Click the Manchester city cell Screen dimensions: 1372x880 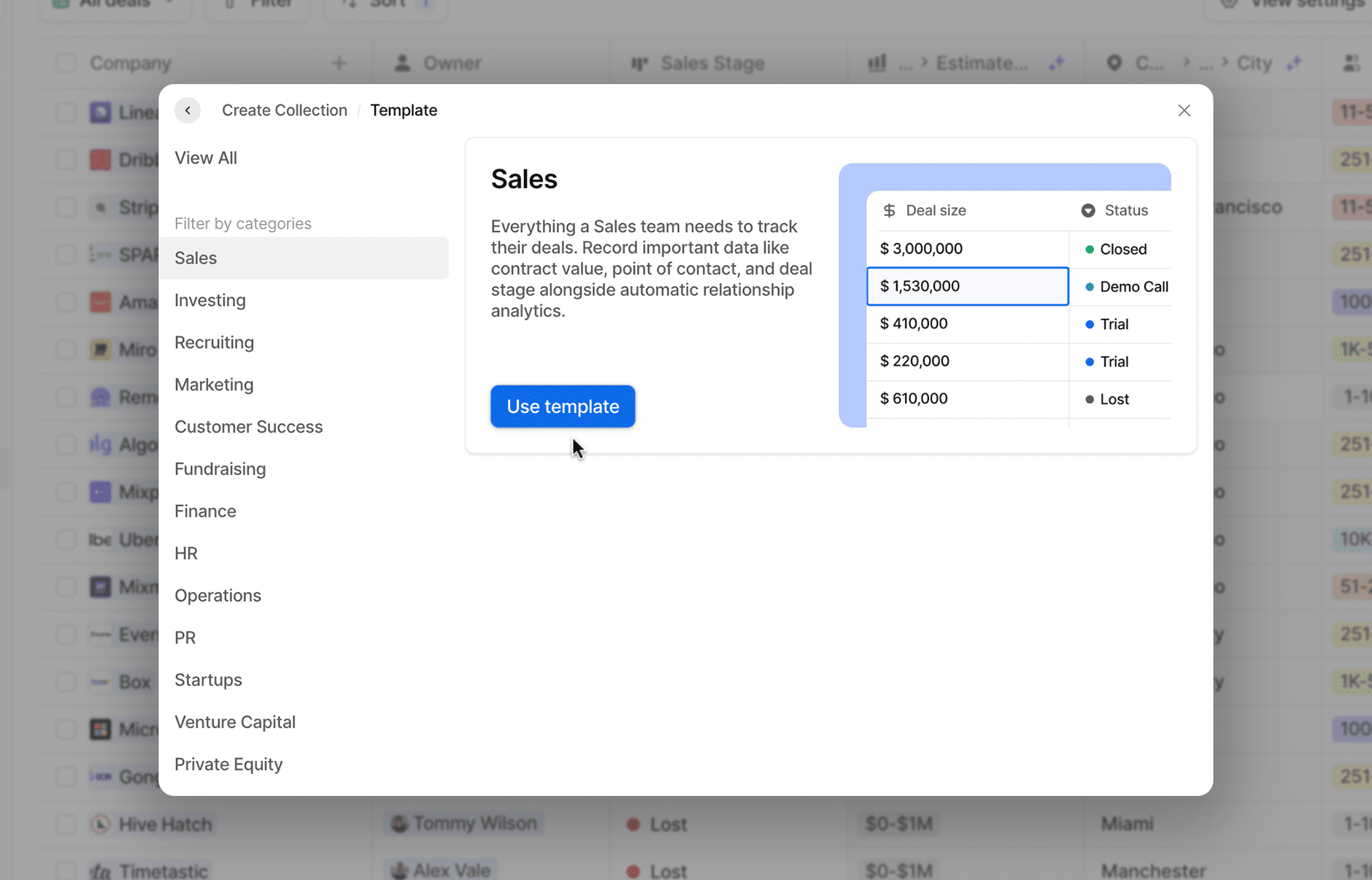tap(1153, 871)
